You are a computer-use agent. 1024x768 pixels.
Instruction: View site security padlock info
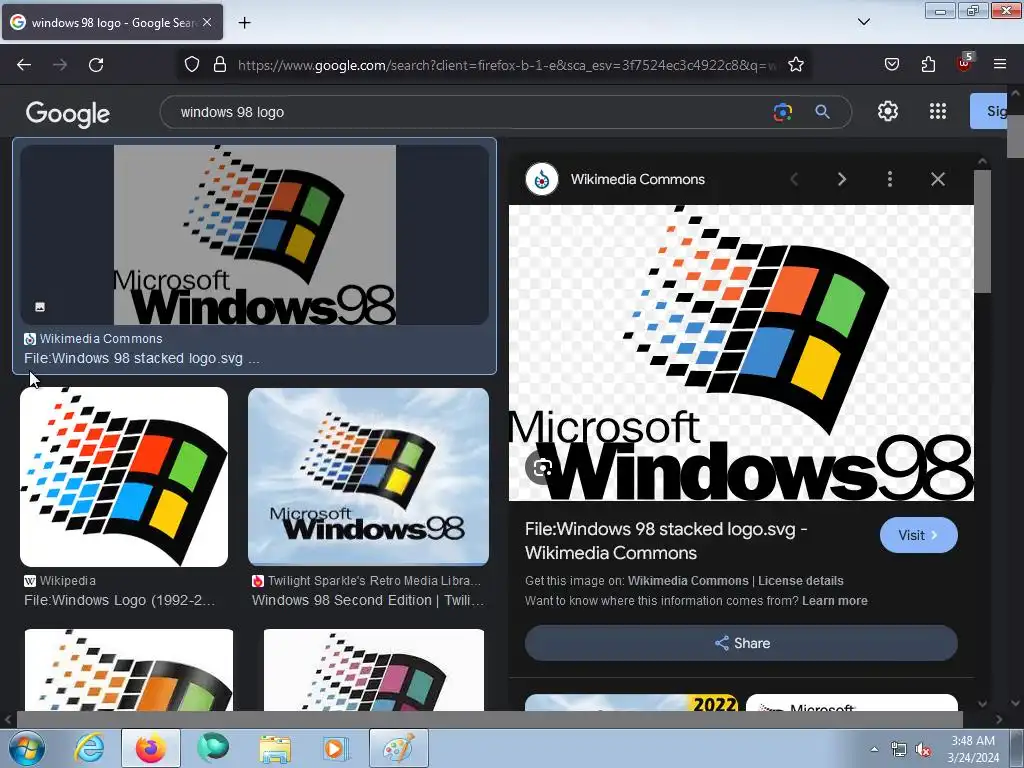[x=220, y=65]
